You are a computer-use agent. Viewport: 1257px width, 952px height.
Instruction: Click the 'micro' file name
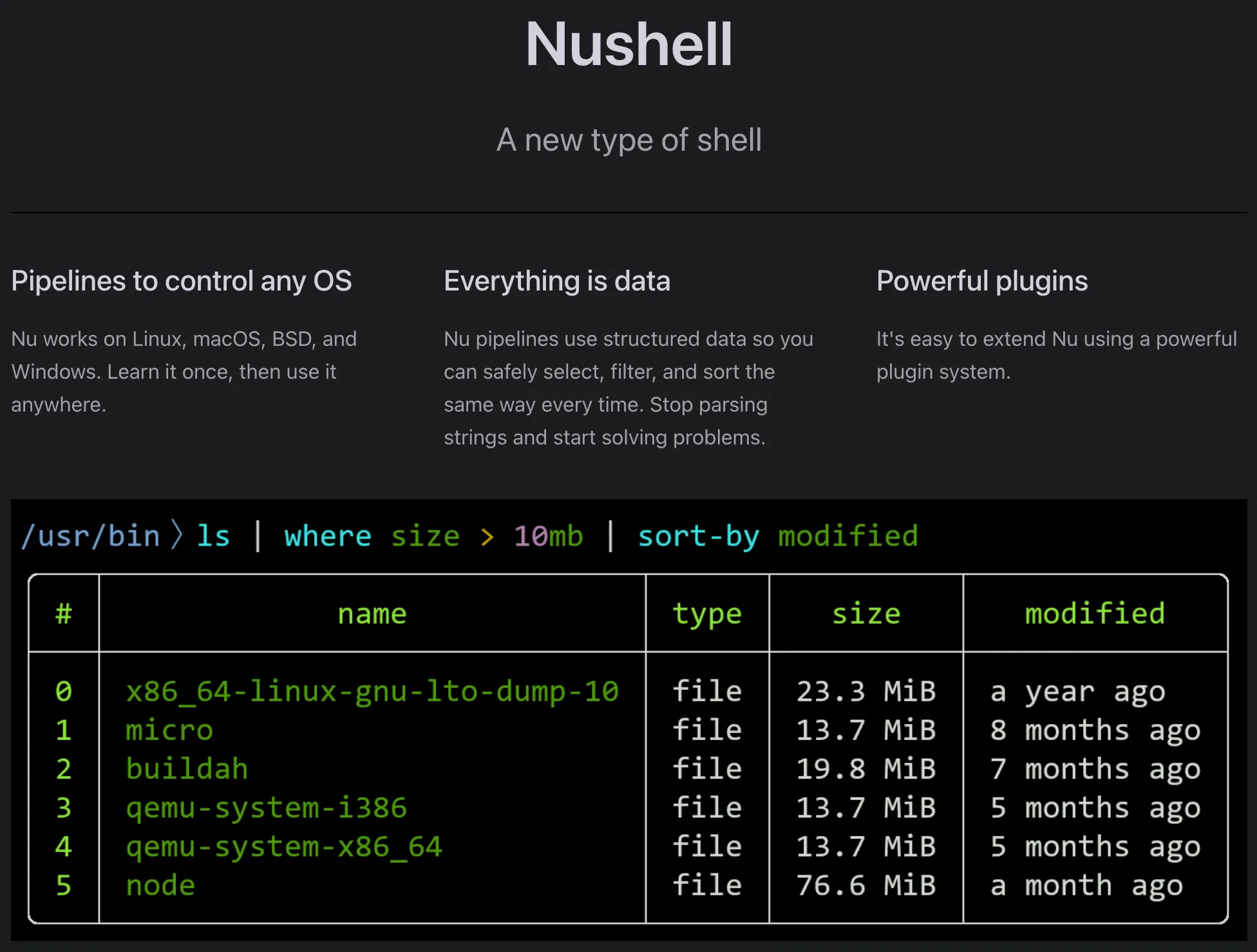pos(169,730)
